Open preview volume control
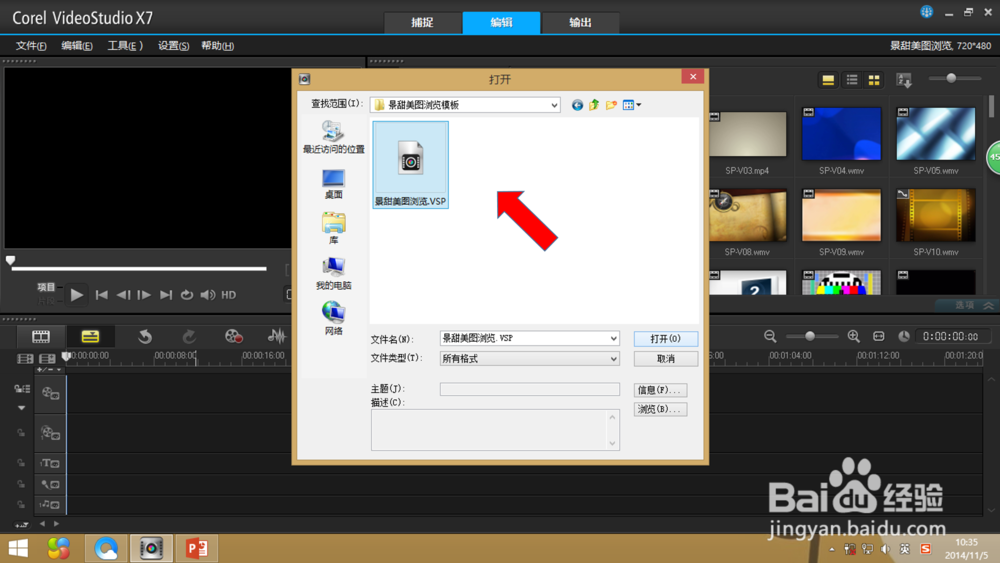The height and width of the screenshot is (563, 1000). 208,295
